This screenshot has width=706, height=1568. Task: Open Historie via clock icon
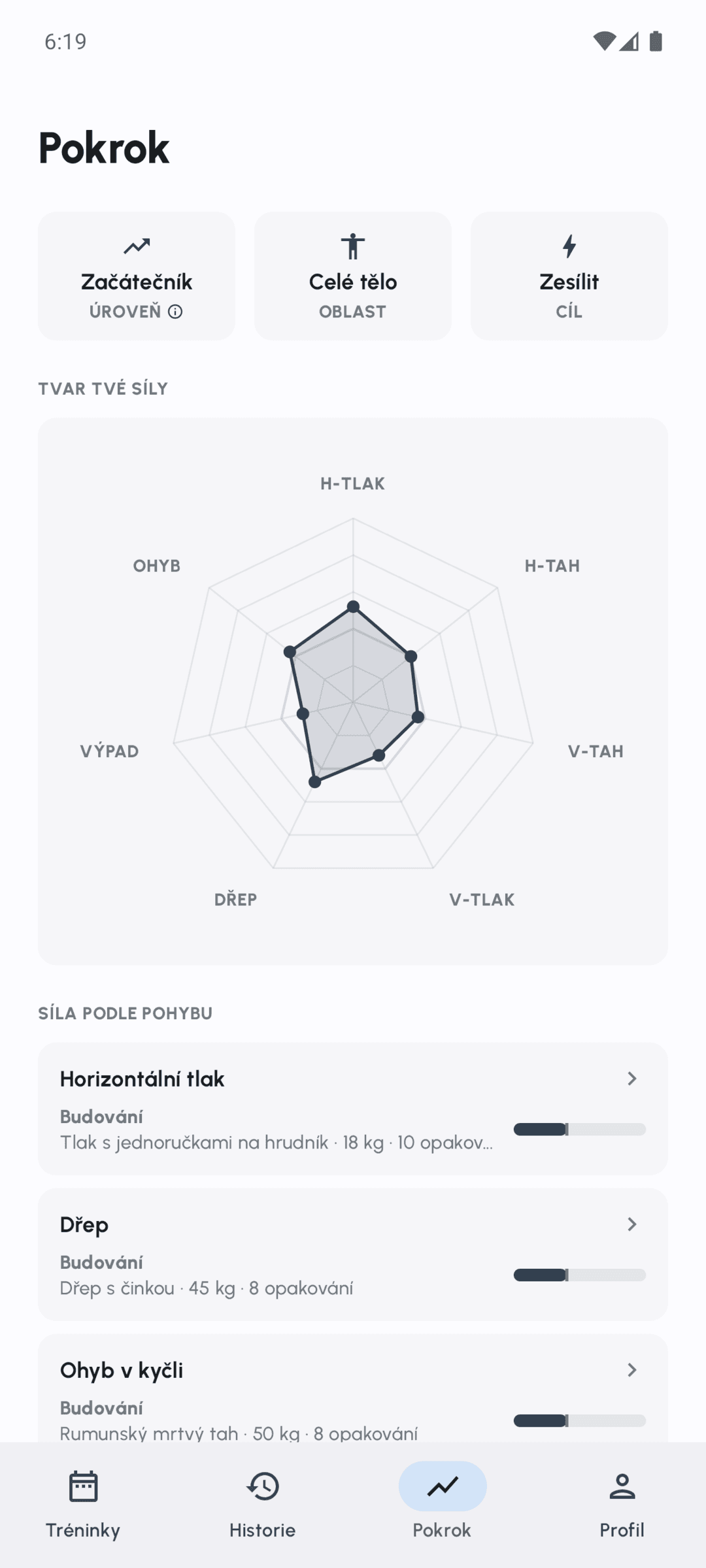263,1486
